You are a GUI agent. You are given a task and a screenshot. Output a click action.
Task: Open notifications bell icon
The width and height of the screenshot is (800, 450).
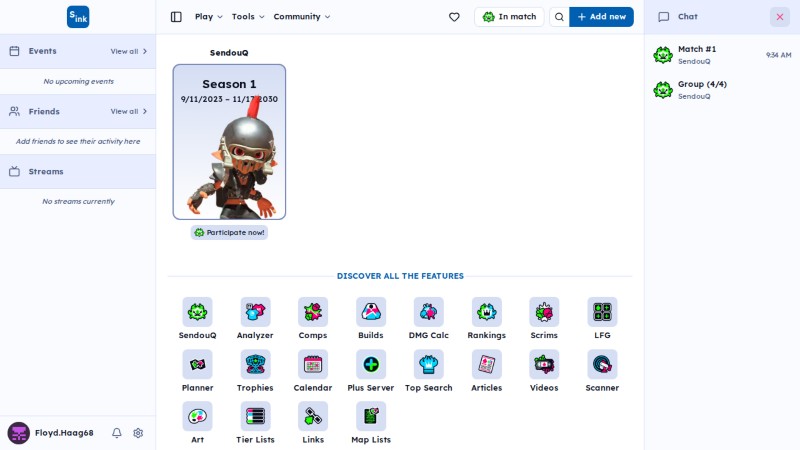(x=117, y=433)
